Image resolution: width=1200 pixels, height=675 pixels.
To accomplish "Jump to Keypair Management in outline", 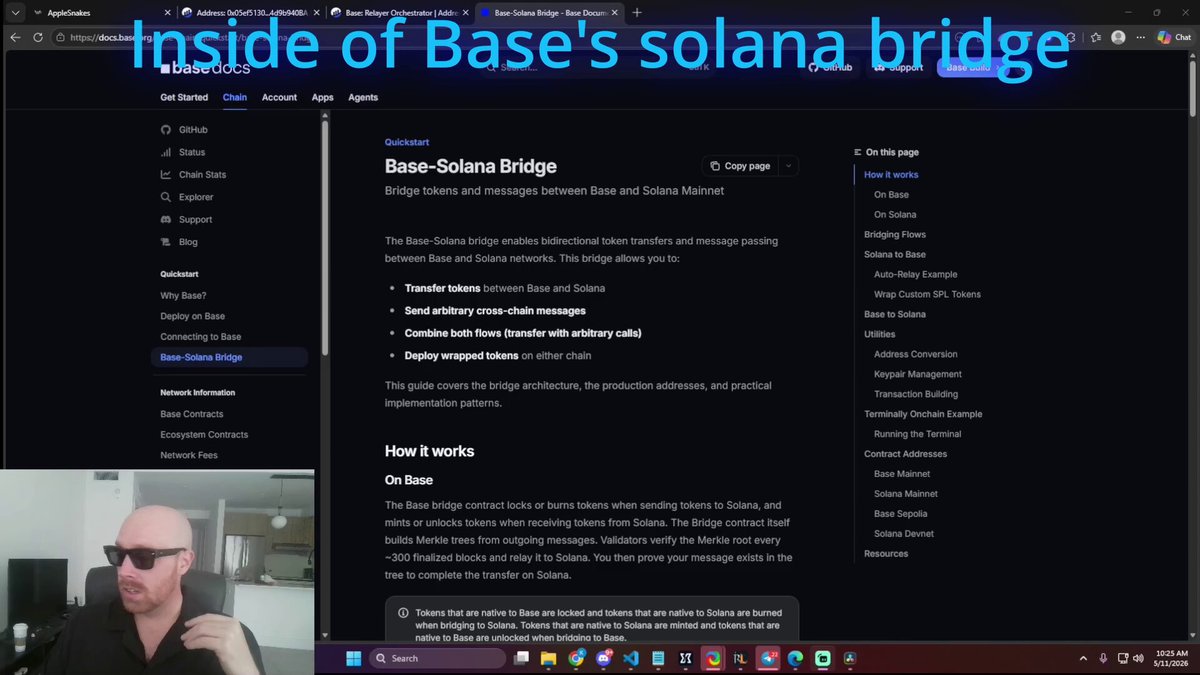I will [x=917, y=374].
